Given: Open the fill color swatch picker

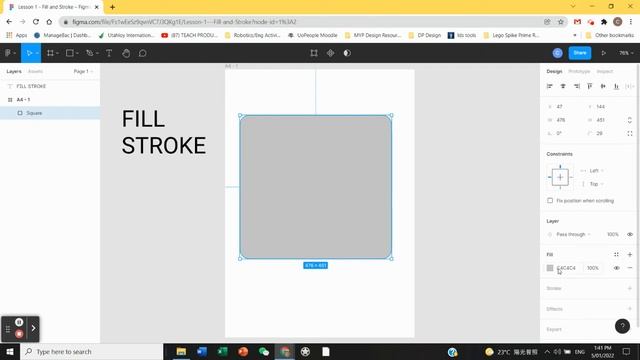Looking at the screenshot, I should (x=550, y=268).
